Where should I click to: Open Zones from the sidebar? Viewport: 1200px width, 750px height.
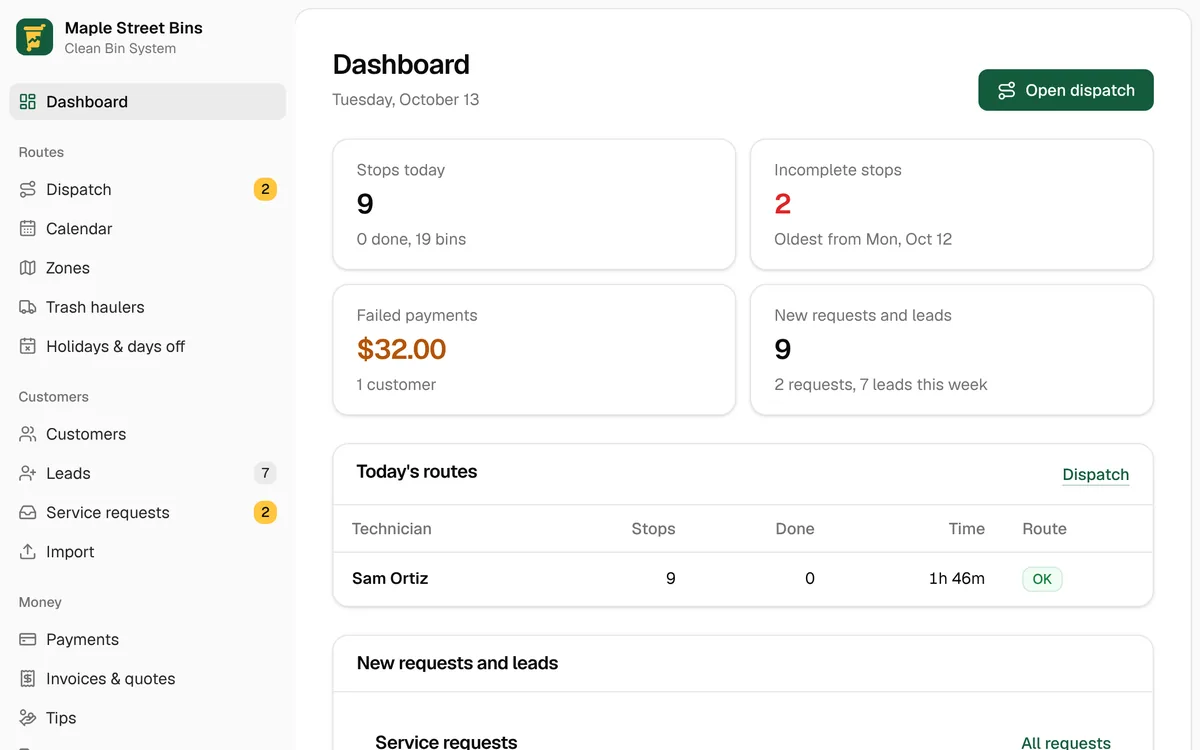(x=148, y=268)
